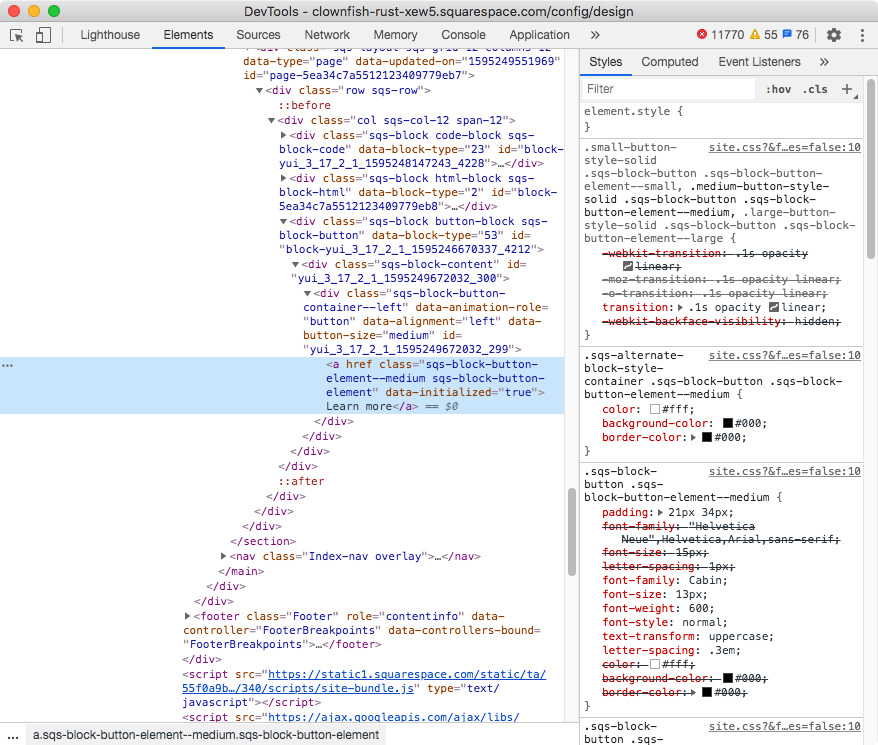Click the Elements panel vertical scrollbar
The image size is (878, 745).
click(x=572, y=532)
